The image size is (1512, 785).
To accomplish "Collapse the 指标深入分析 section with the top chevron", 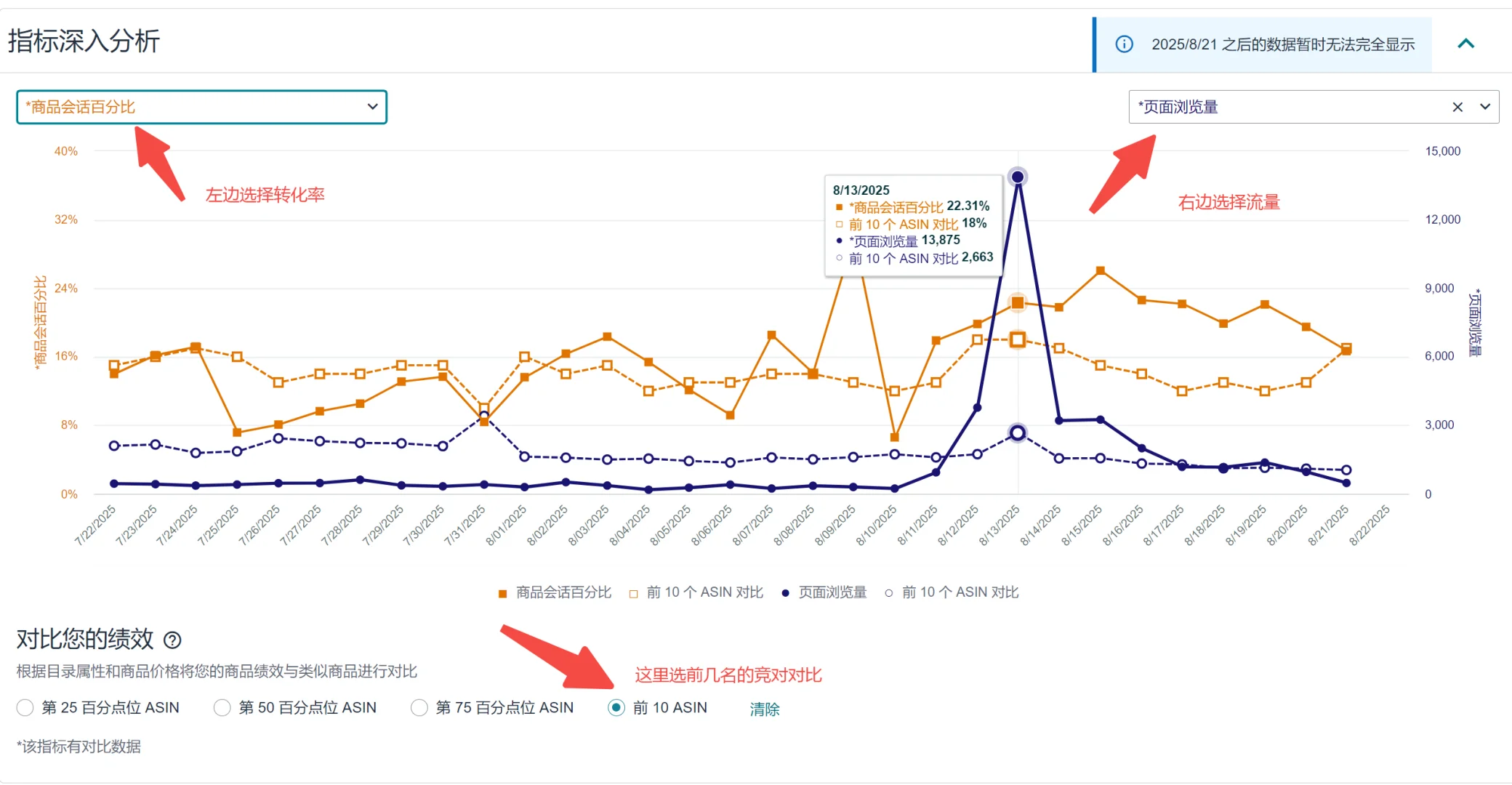I will [x=1465, y=44].
